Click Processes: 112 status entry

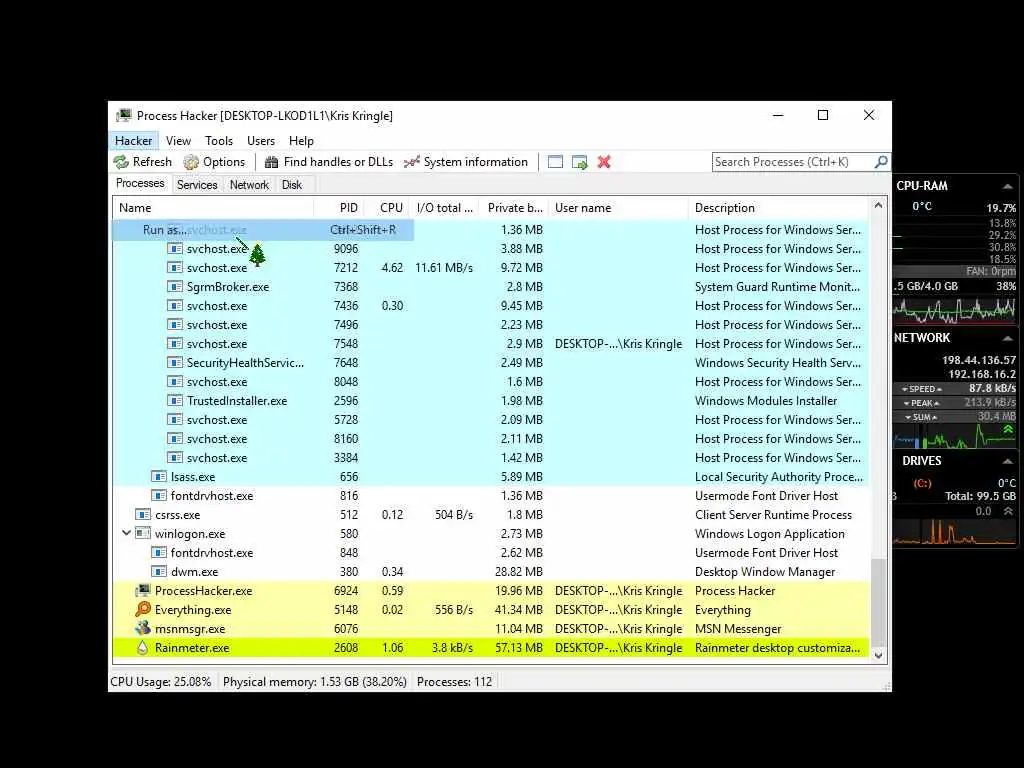coord(455,682)
